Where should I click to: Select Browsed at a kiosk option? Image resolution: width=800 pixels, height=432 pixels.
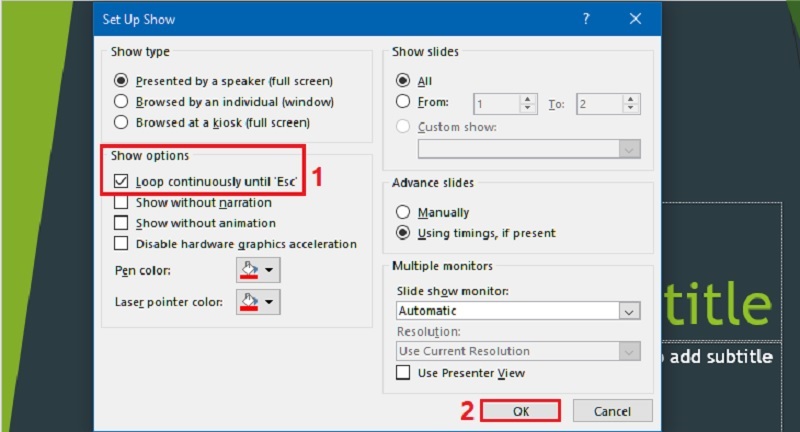[122, 122]
